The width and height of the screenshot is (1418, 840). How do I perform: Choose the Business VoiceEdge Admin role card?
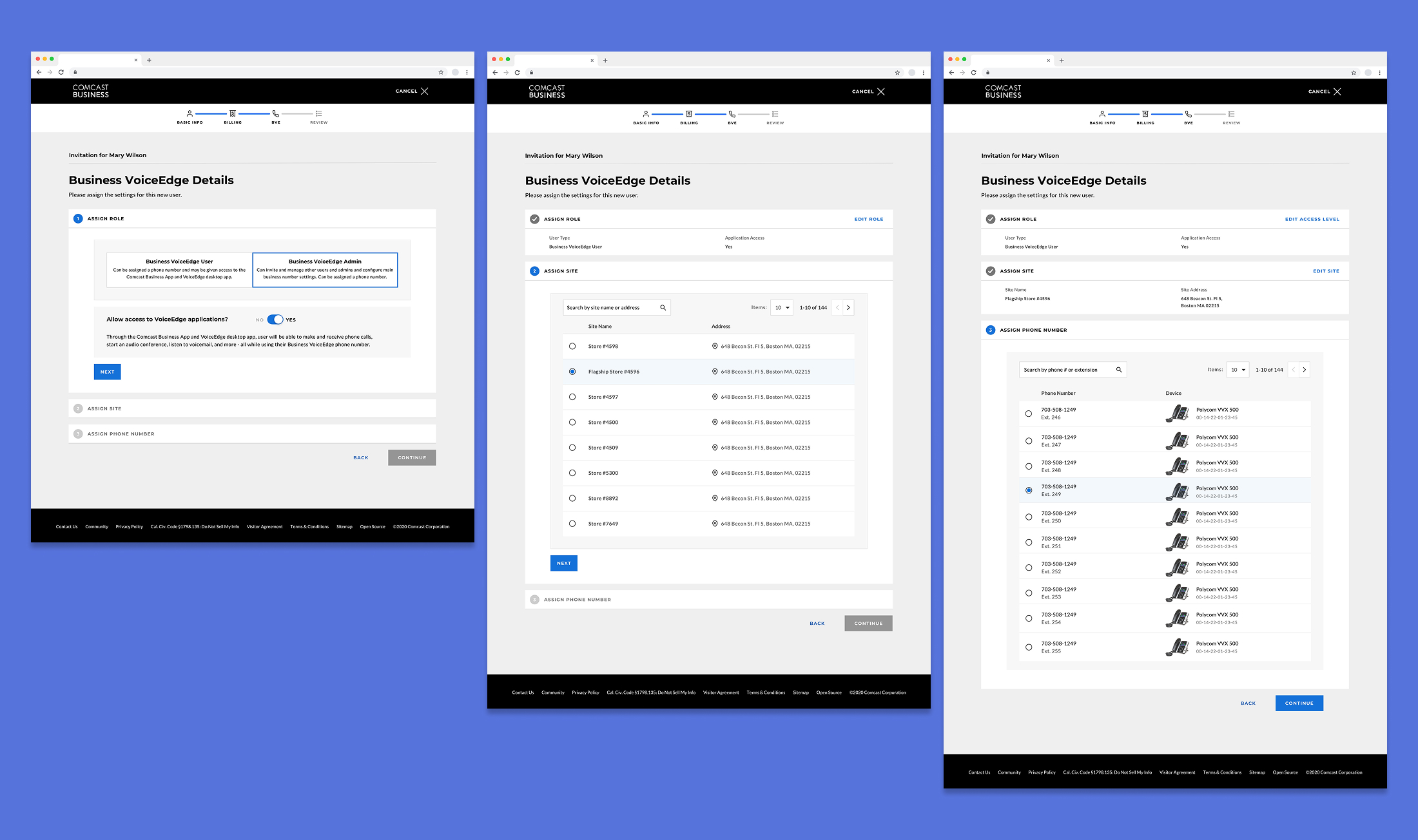[325, 270]
